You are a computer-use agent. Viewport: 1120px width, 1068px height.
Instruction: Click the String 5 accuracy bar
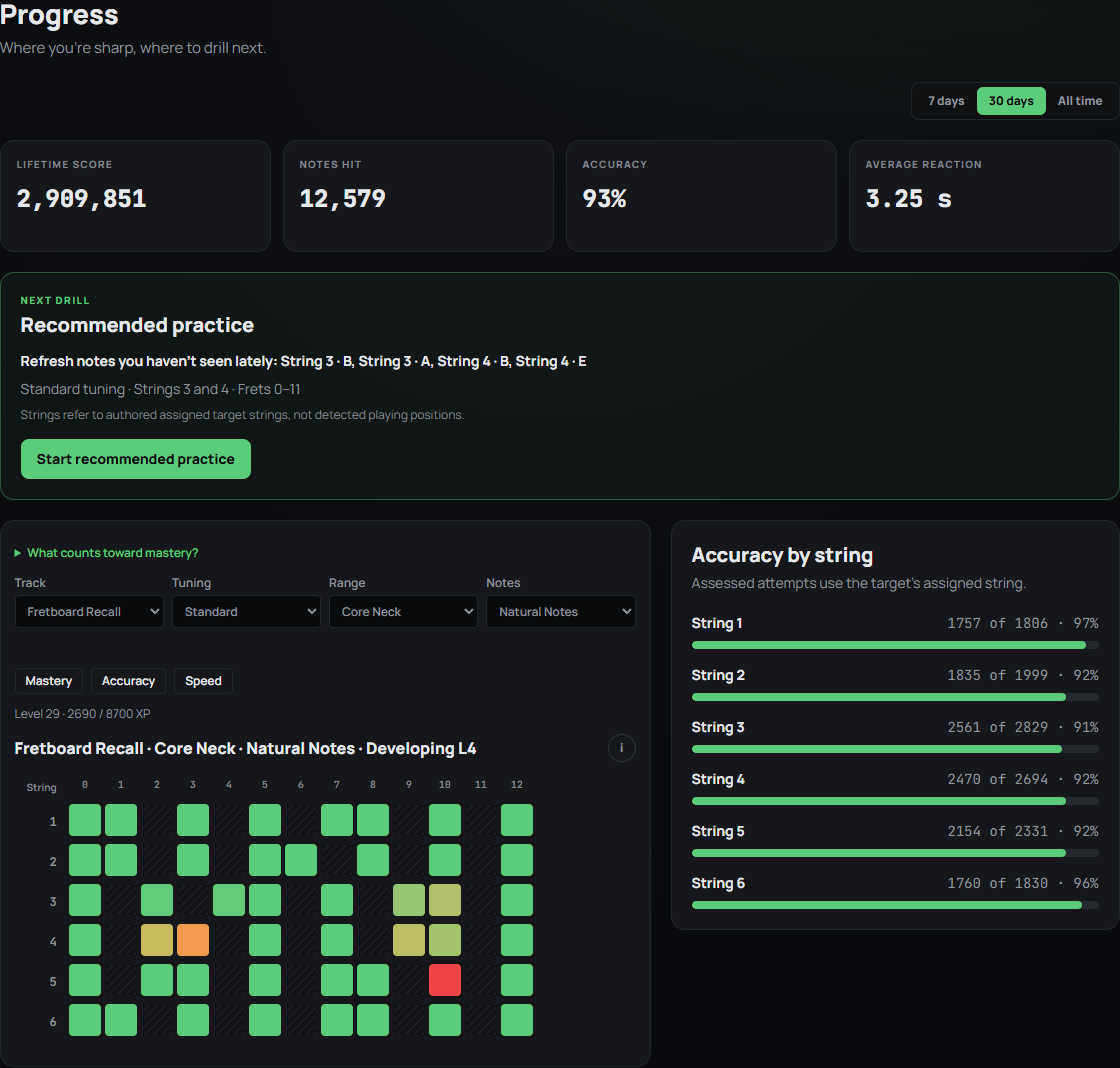point(895,853)
